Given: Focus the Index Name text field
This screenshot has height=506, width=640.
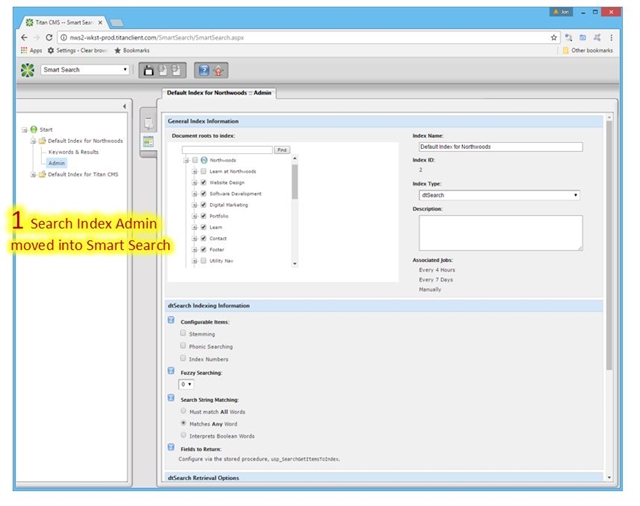Looking at the screenshot, I should (501, 147).
